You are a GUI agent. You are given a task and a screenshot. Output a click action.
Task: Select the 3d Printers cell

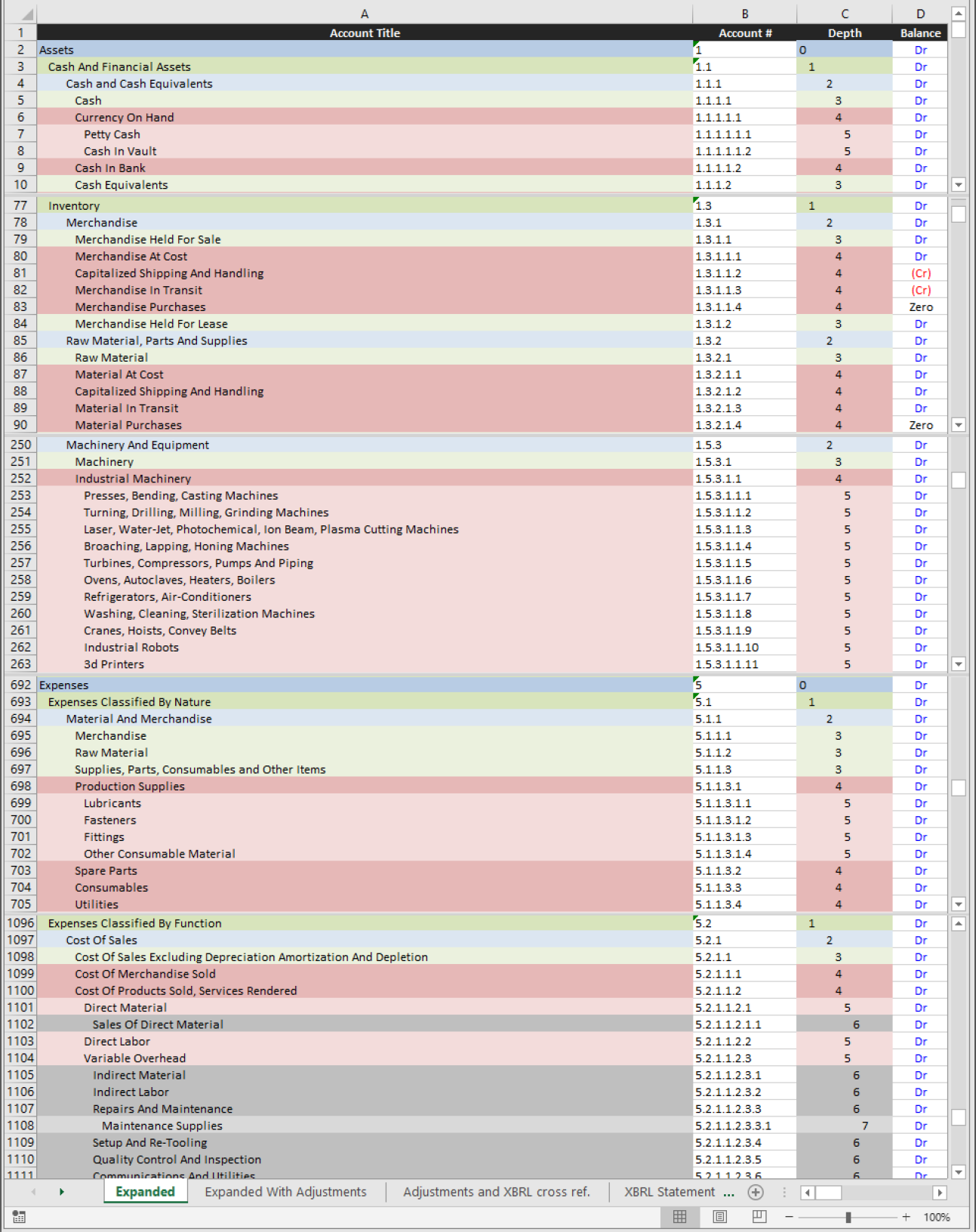pos(365,664)
